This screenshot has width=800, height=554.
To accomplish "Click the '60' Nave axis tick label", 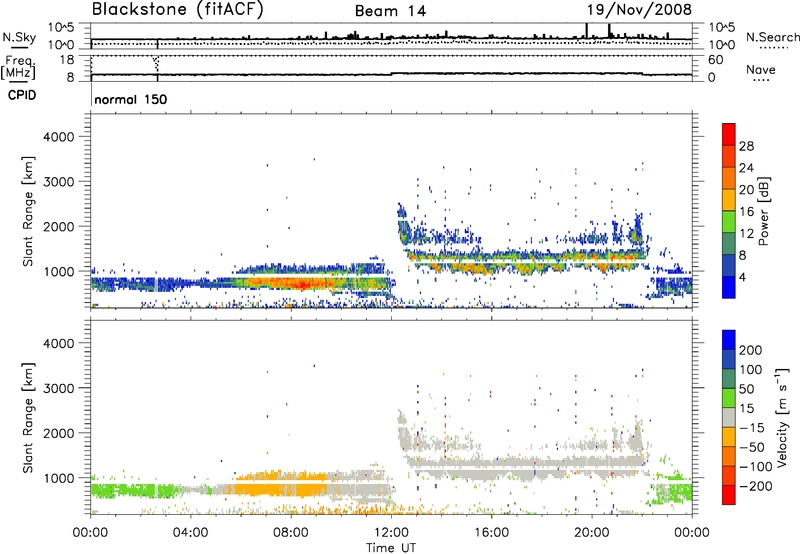I will pyautogui.click(x=715, y=60).
